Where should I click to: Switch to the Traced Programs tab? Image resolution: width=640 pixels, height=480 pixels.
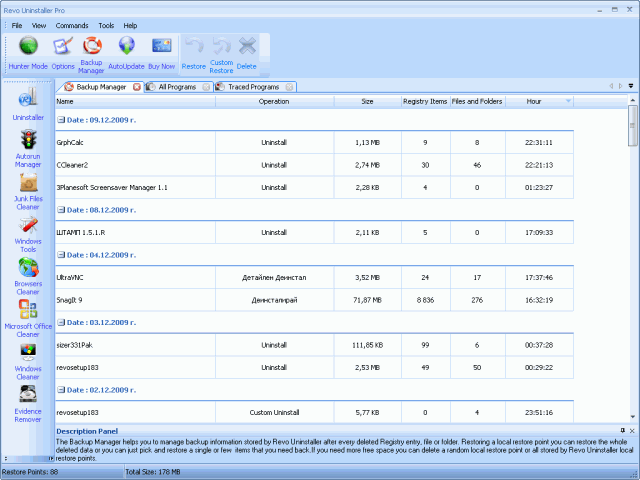pos(253,87)
